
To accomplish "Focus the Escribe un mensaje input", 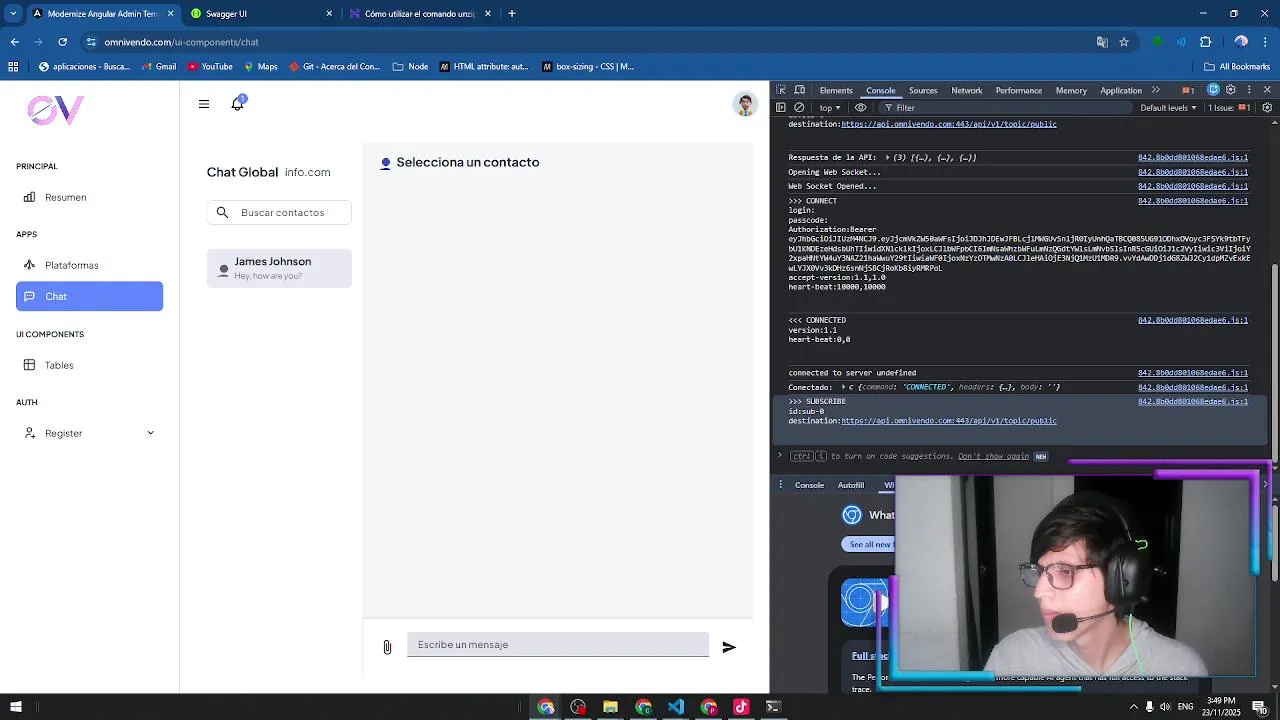I will [558, 645].
